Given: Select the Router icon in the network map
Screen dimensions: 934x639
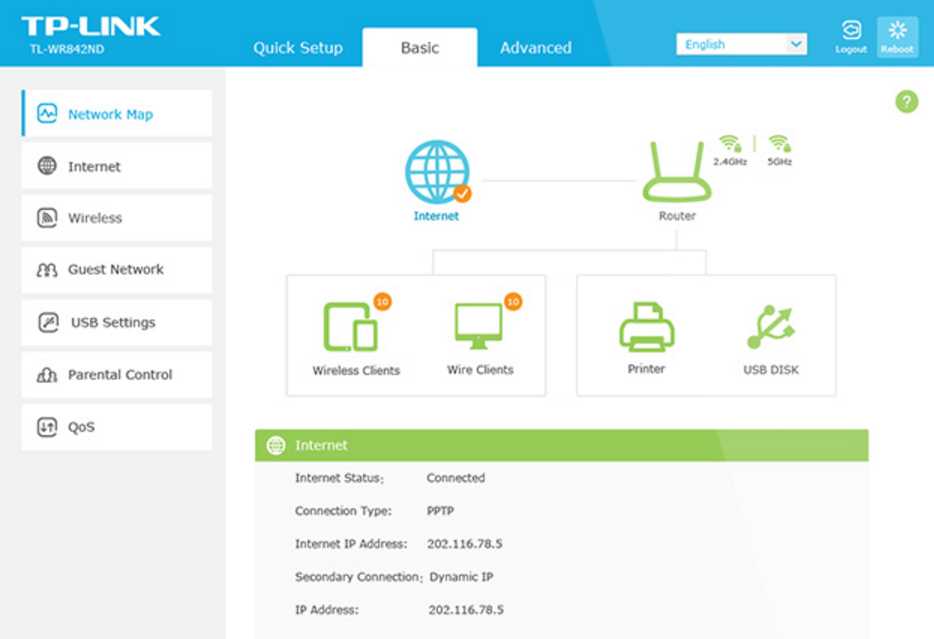Looking at the screenshot, I should (x=677, y=174).
